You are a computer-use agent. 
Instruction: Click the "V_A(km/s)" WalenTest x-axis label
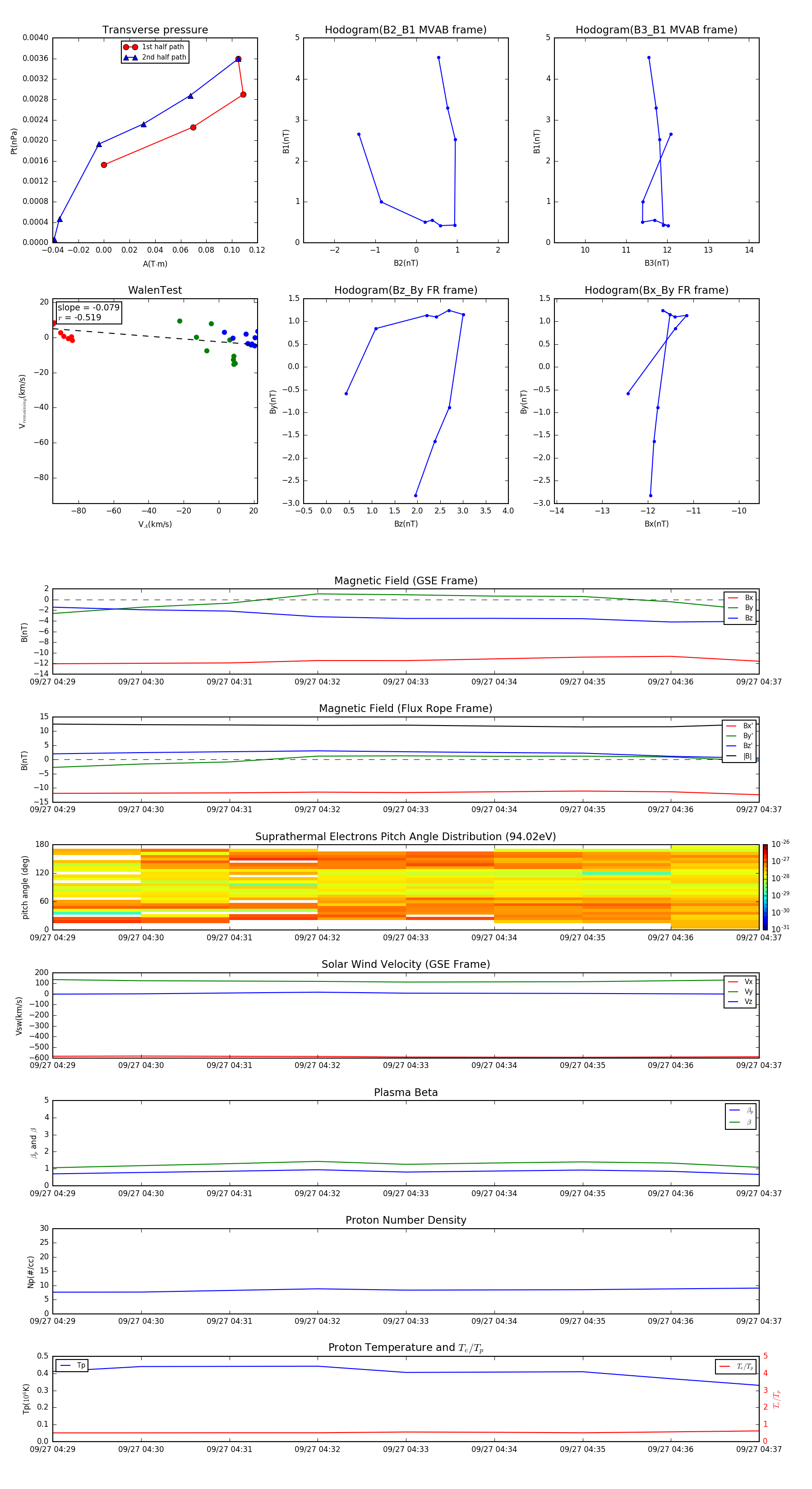click(x=155, y=525)
